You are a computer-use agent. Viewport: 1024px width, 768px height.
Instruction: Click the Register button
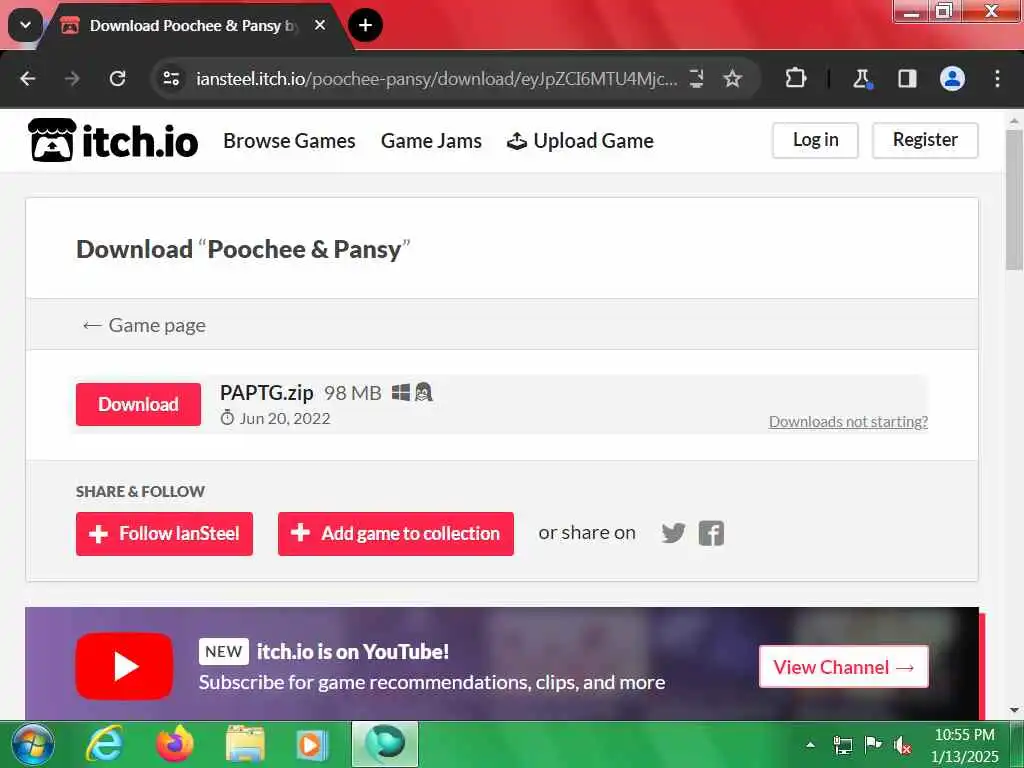(925, 140)
